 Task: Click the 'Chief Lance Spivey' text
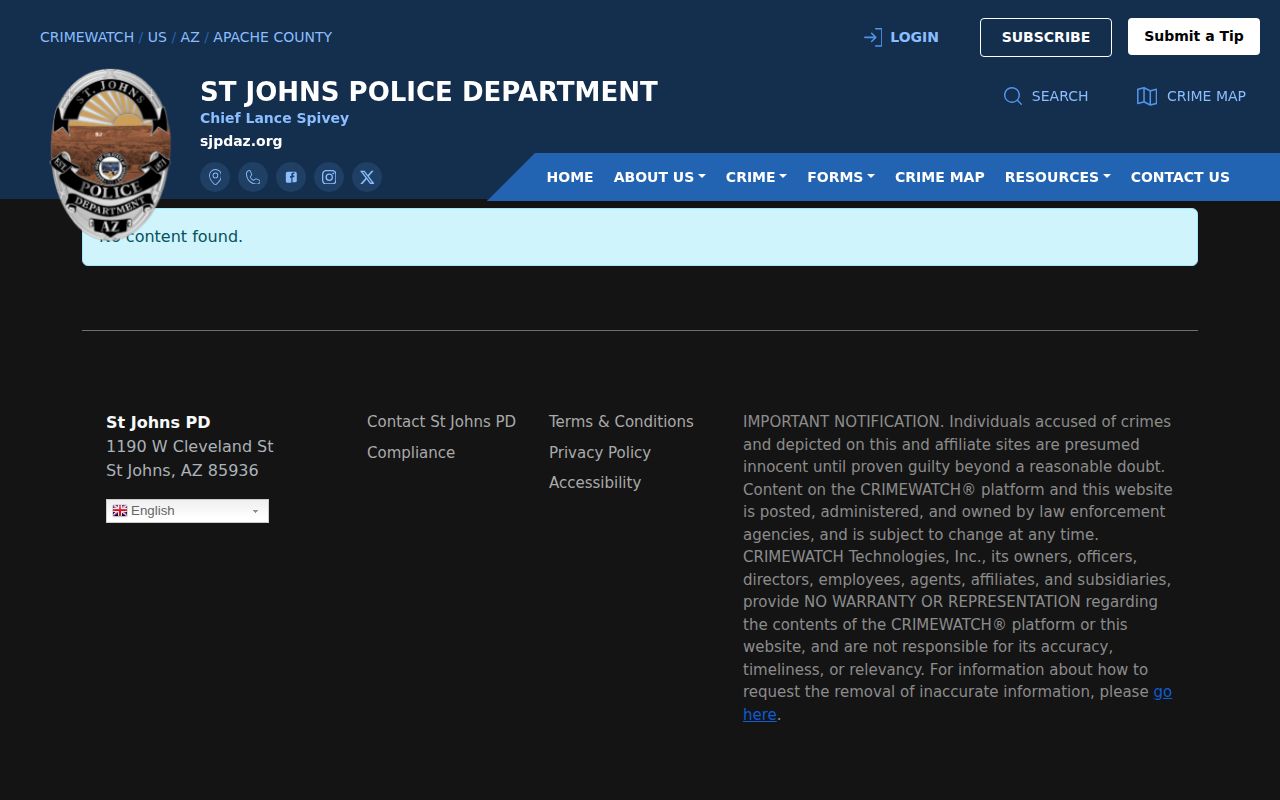(x=275, y=118)
